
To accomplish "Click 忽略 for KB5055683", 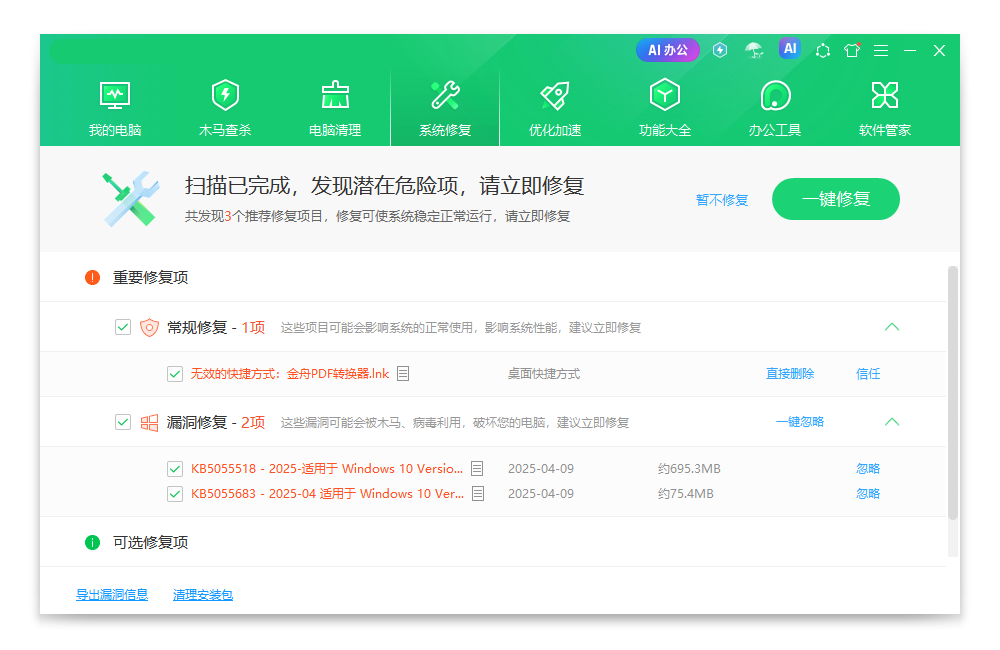I will point(868,494).
